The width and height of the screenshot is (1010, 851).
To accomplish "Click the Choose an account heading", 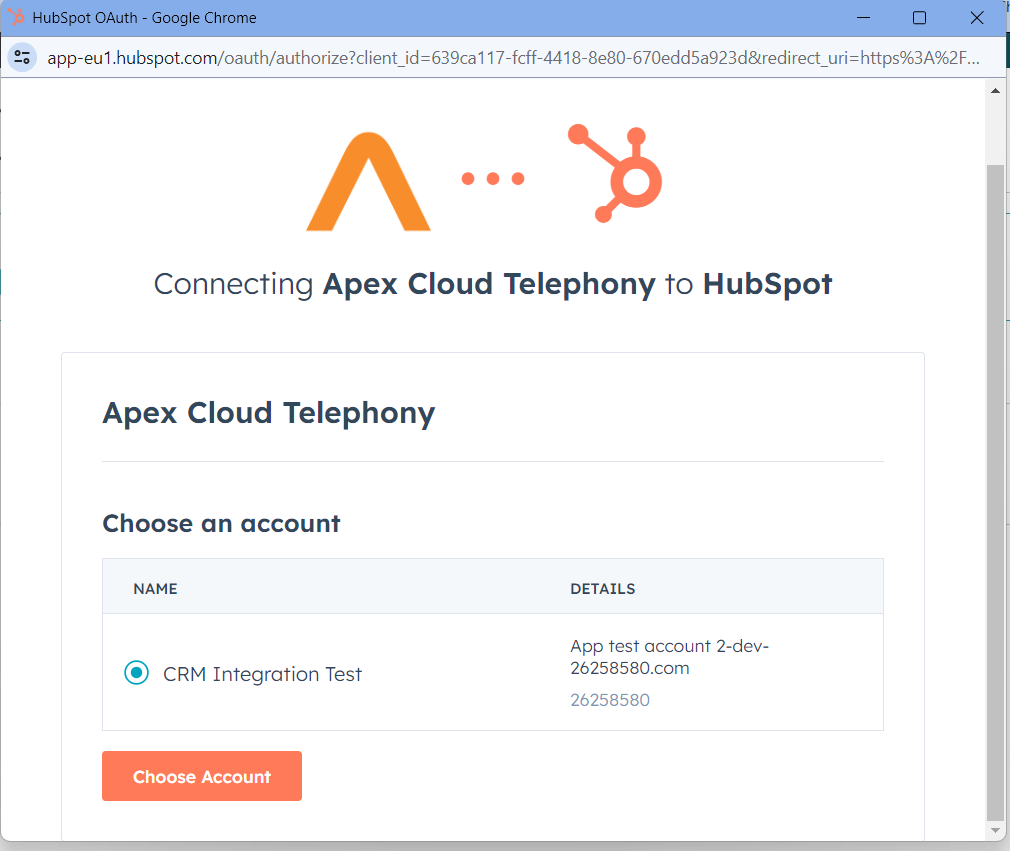I will point(221,523).
